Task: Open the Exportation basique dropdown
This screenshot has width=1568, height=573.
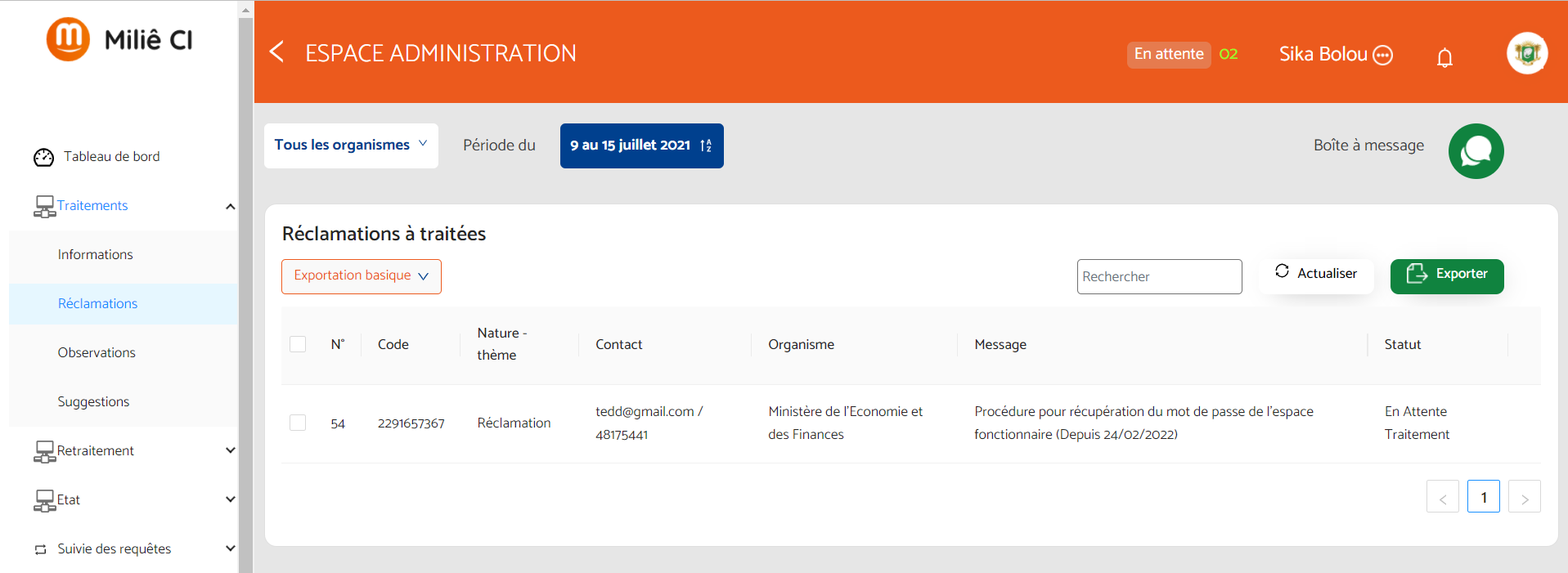Action: pos(361,276)
